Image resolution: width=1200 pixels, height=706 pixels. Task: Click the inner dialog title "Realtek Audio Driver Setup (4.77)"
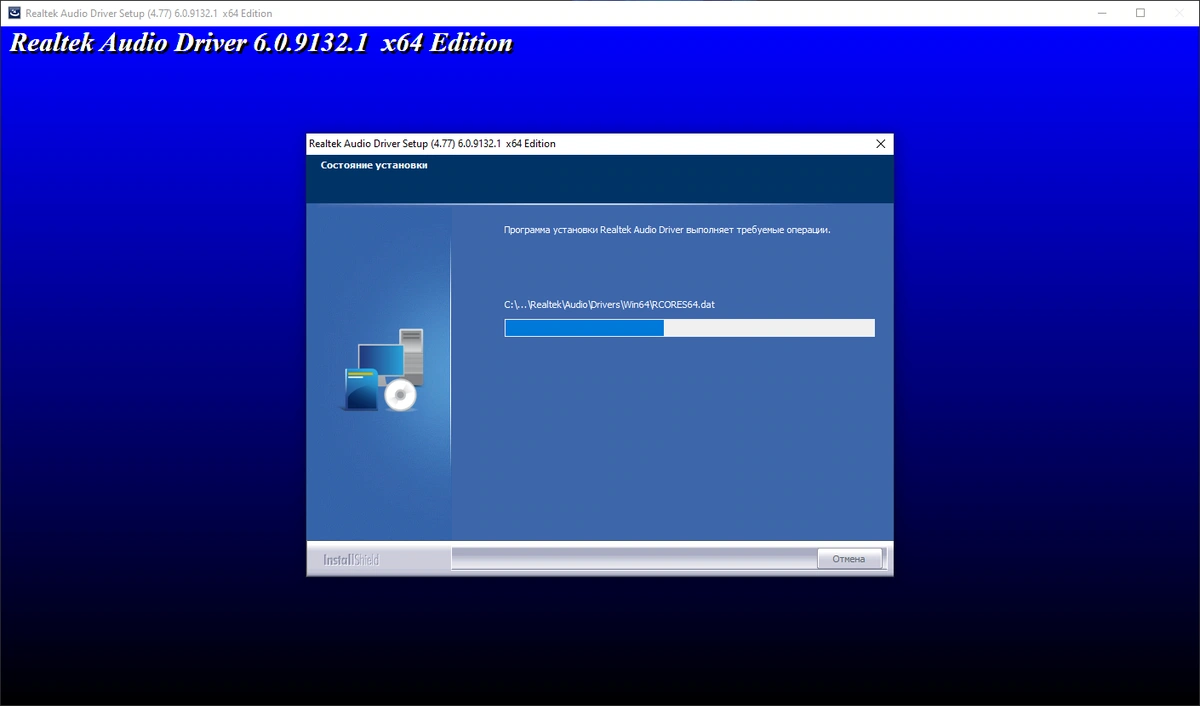[432, 144]
